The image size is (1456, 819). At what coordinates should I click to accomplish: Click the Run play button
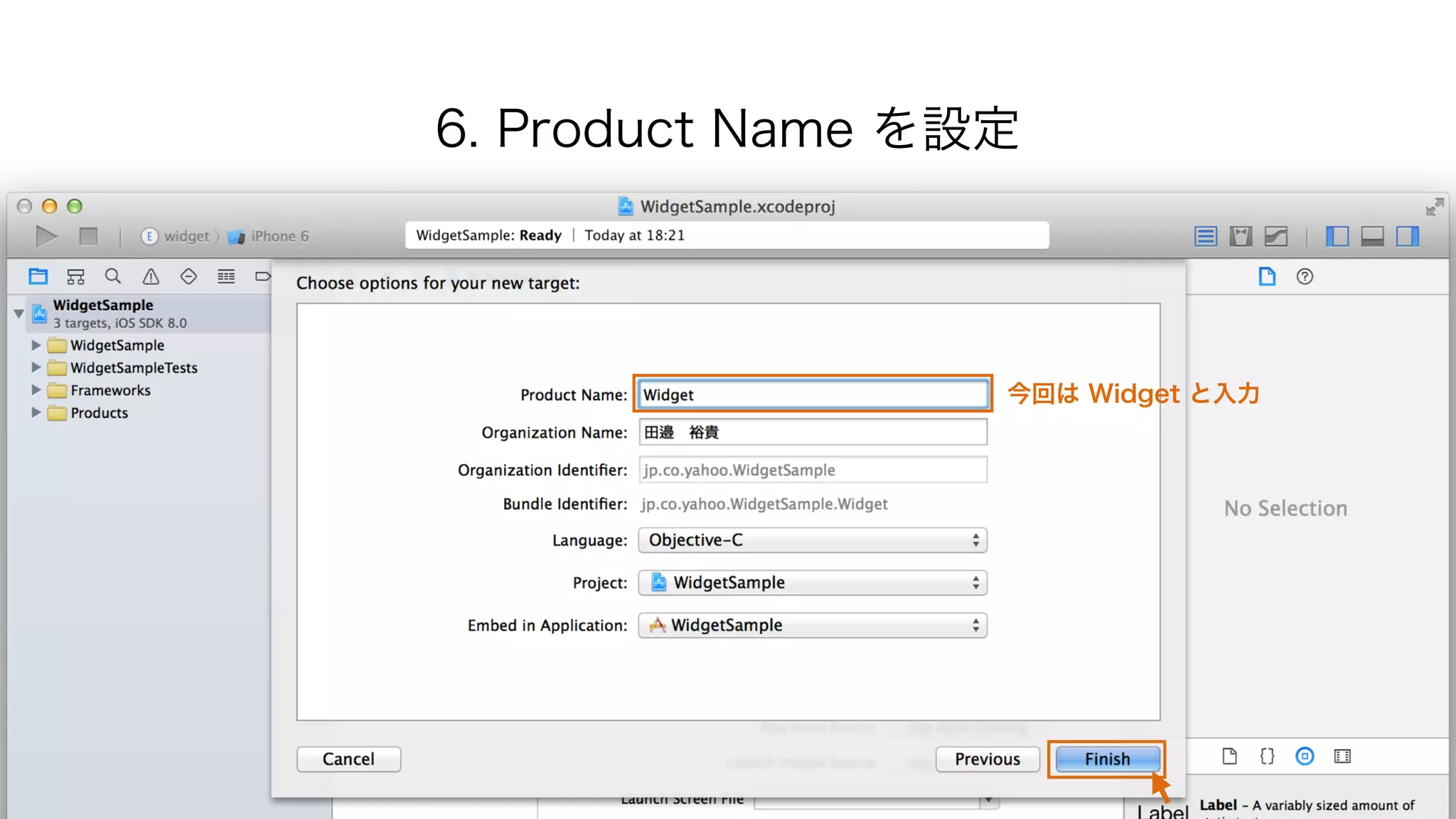tap(46, 236)
